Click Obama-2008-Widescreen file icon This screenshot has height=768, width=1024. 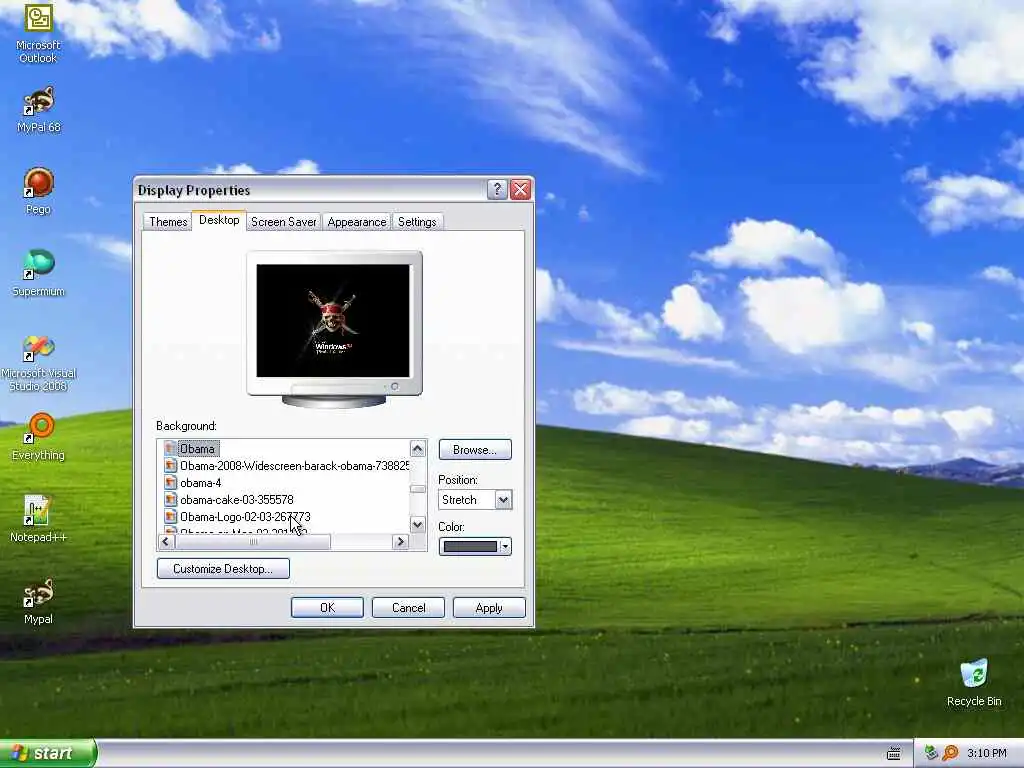tap(170, 466)
